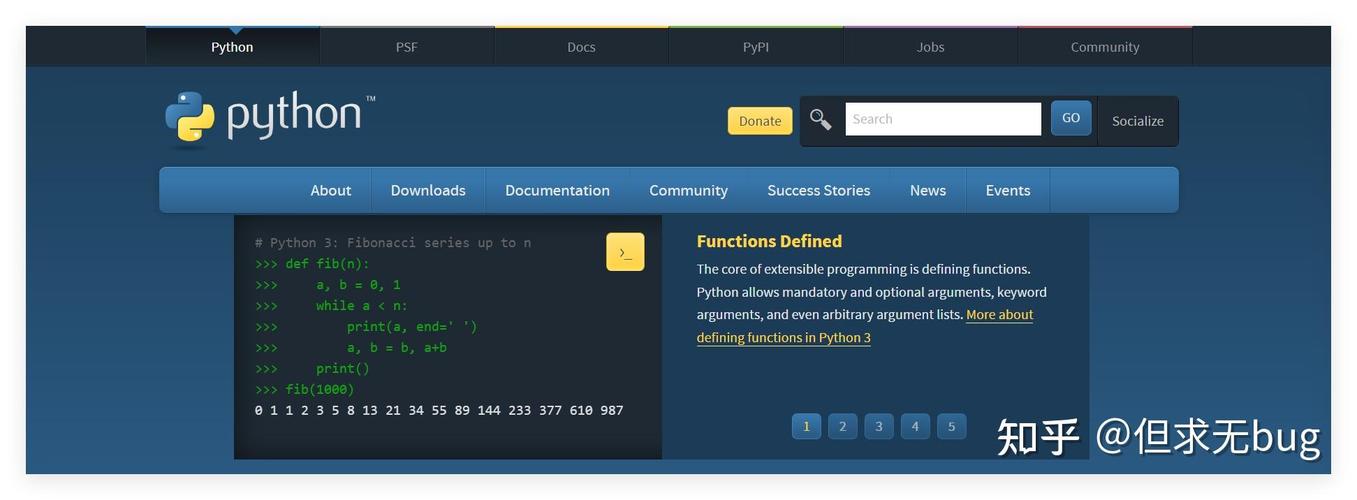Click the yellow Donate button
This screenshot has height=500, width=1357.
coord(760,121)
